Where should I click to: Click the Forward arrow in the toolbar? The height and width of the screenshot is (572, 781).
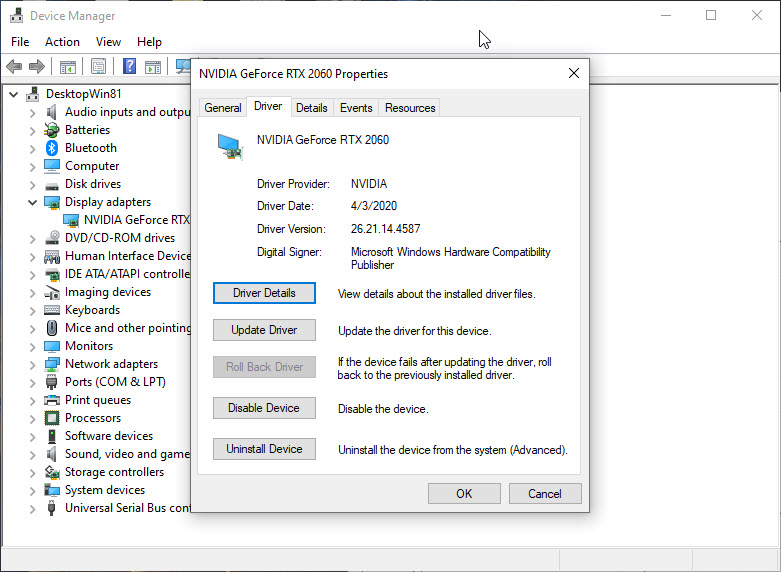[x=37, y=66]
